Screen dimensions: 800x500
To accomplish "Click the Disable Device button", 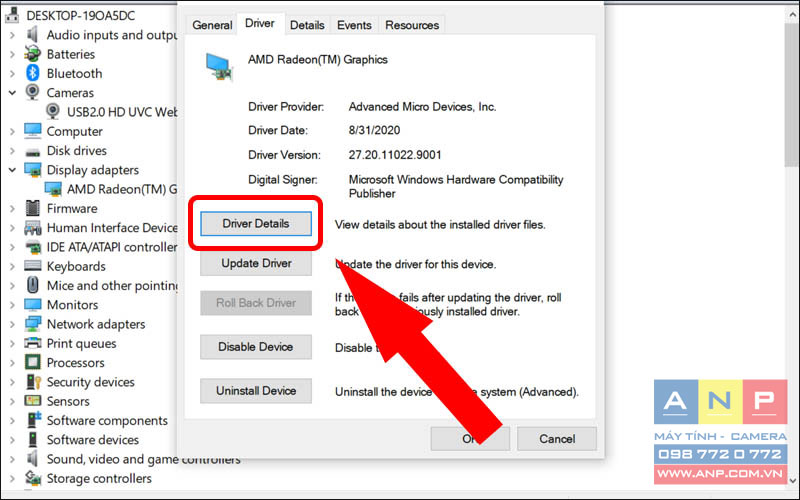I will (x=256, y=347).
